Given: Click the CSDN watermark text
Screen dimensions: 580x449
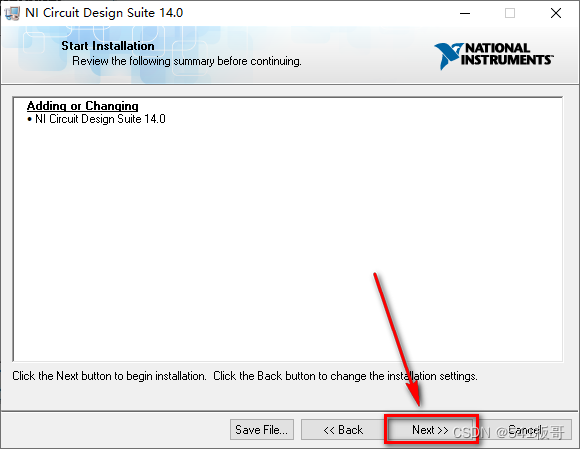Looking at the screenshot, I should [x=509, y=432].
